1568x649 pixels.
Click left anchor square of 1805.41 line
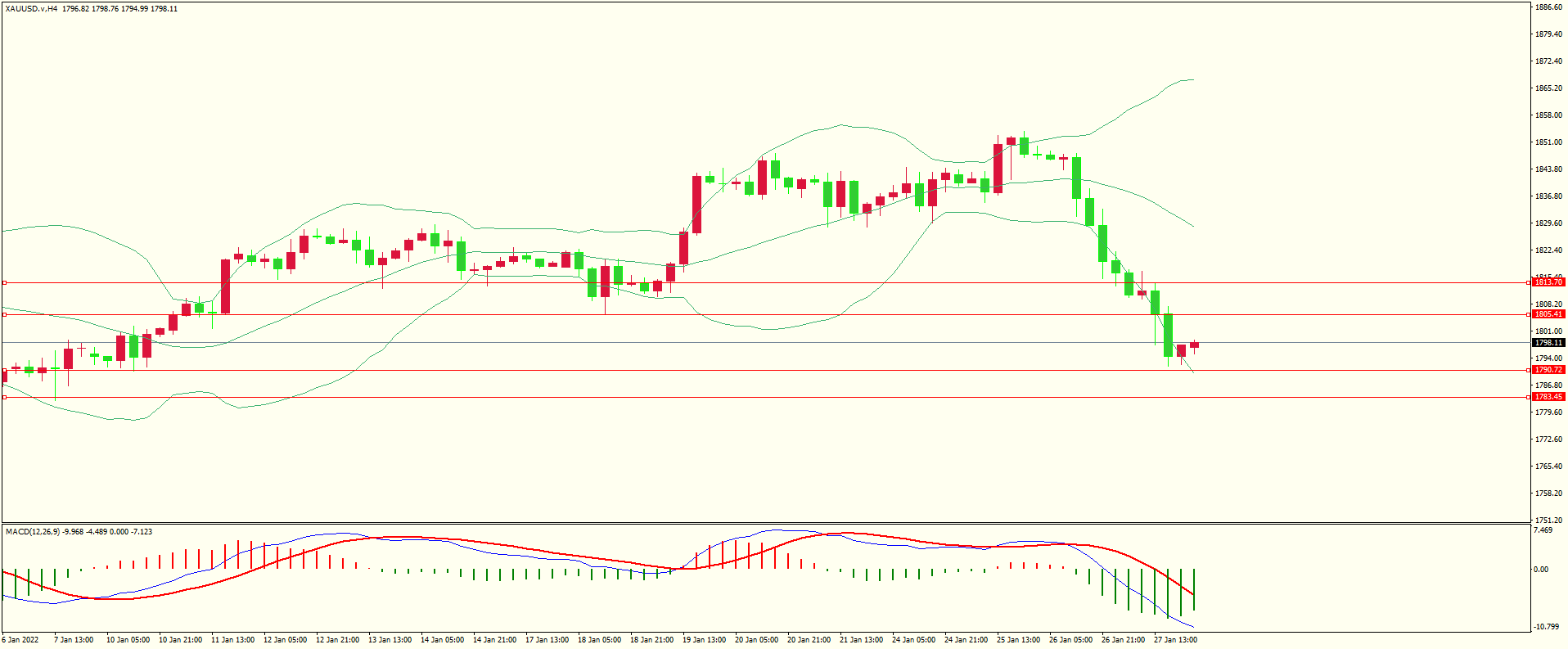(4, 314)
